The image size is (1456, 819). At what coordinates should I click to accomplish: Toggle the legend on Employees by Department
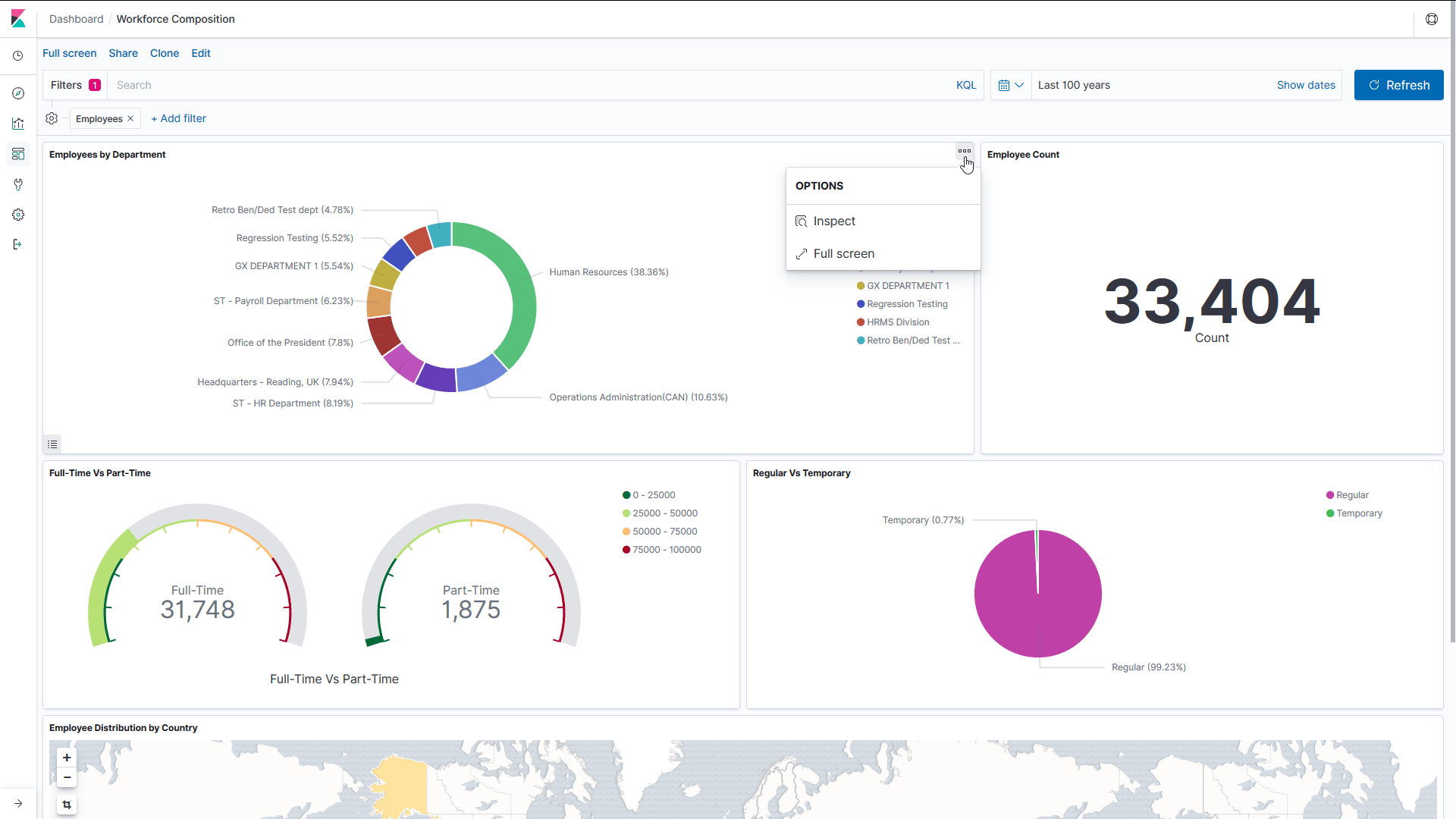point(52,444)
